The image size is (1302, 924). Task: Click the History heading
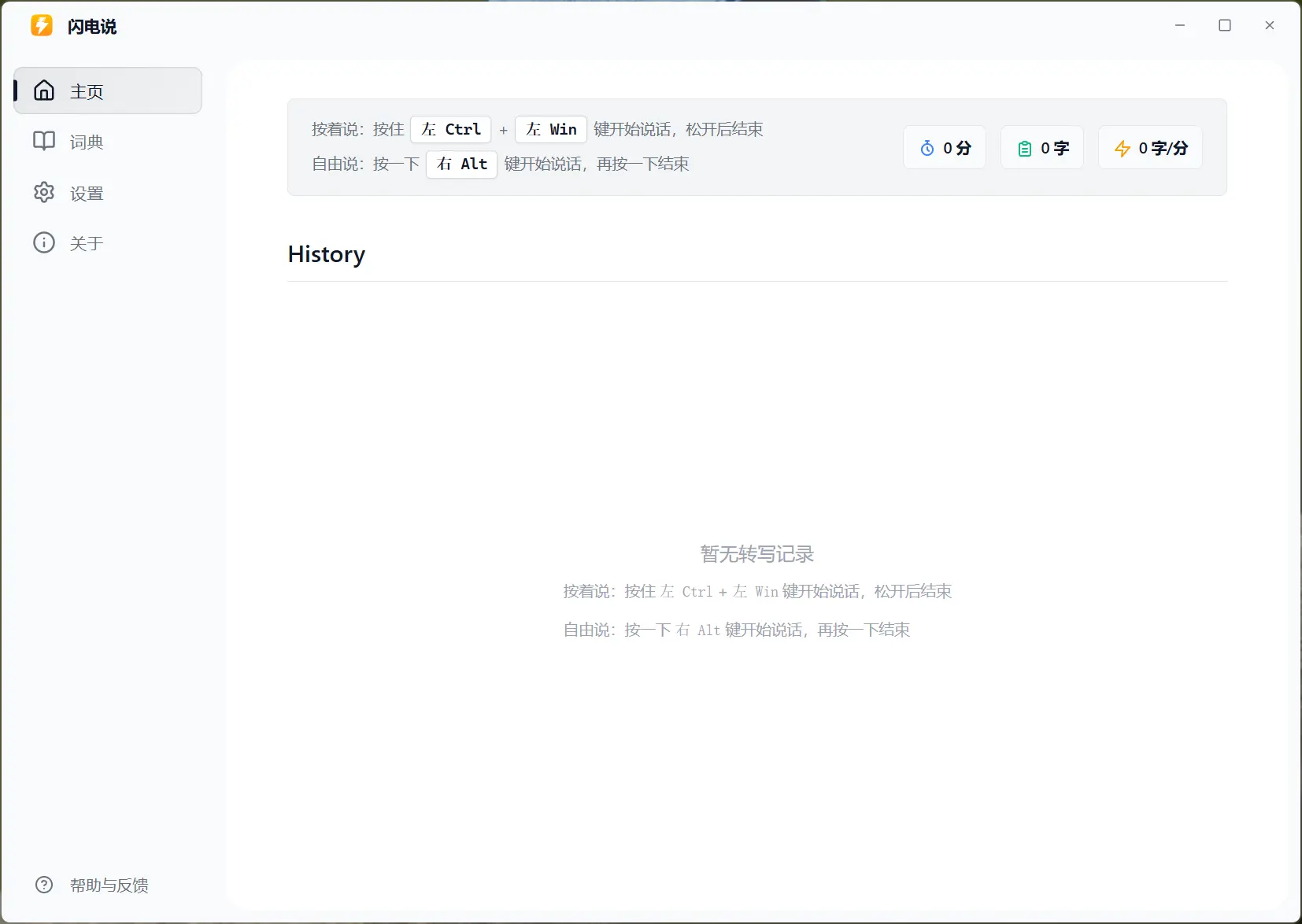[326, 254]
